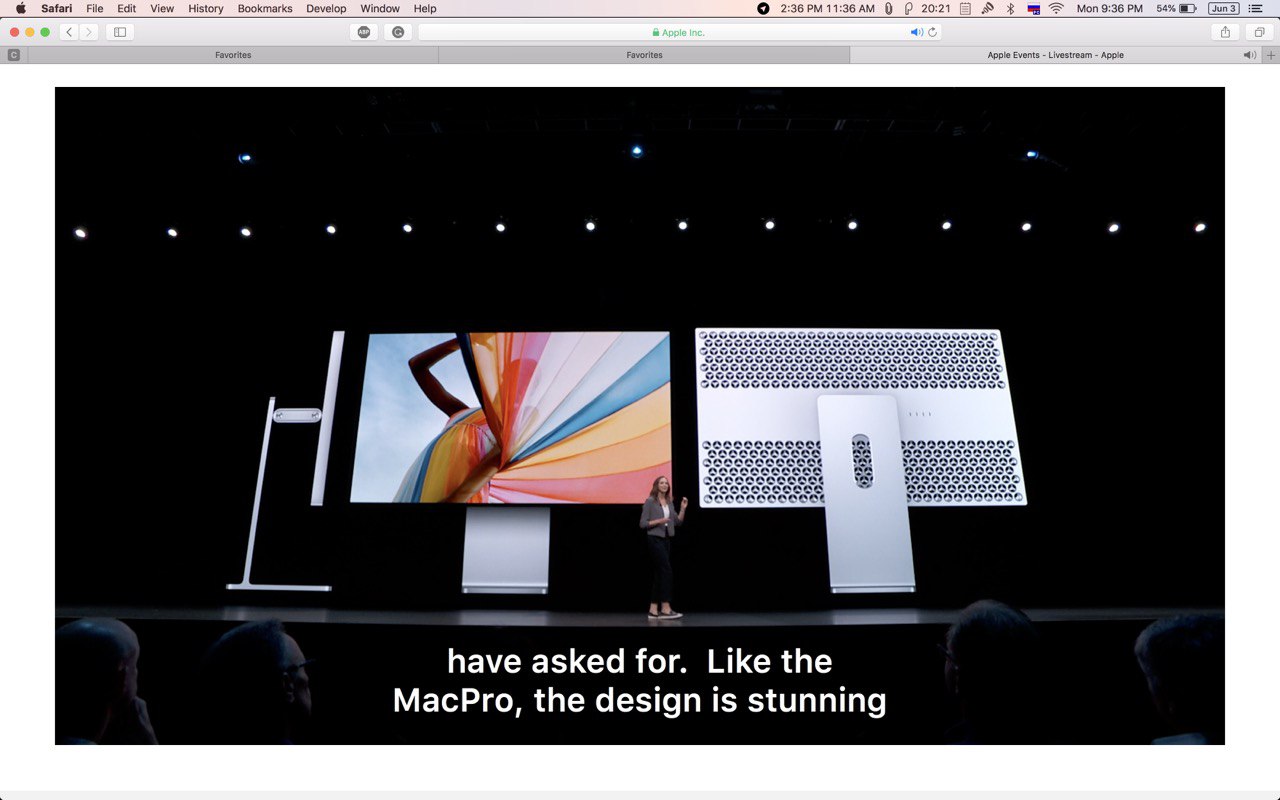
Task: Focus the Apple Inc. address bar
Action: coord(679,32)
